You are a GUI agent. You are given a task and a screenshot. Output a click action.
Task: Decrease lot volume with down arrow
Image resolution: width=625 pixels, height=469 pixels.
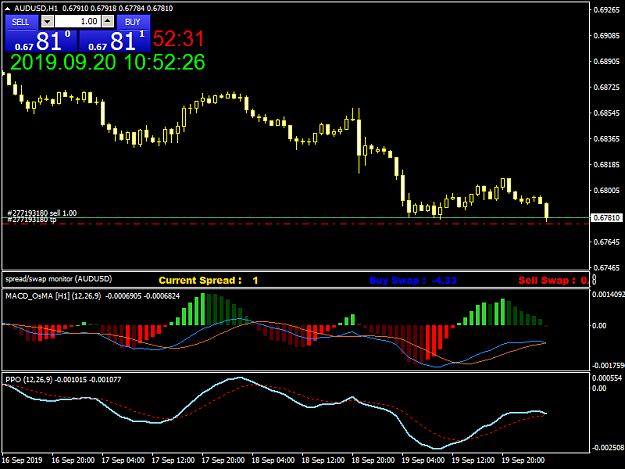pyautogui.click(x=47, y=22)
